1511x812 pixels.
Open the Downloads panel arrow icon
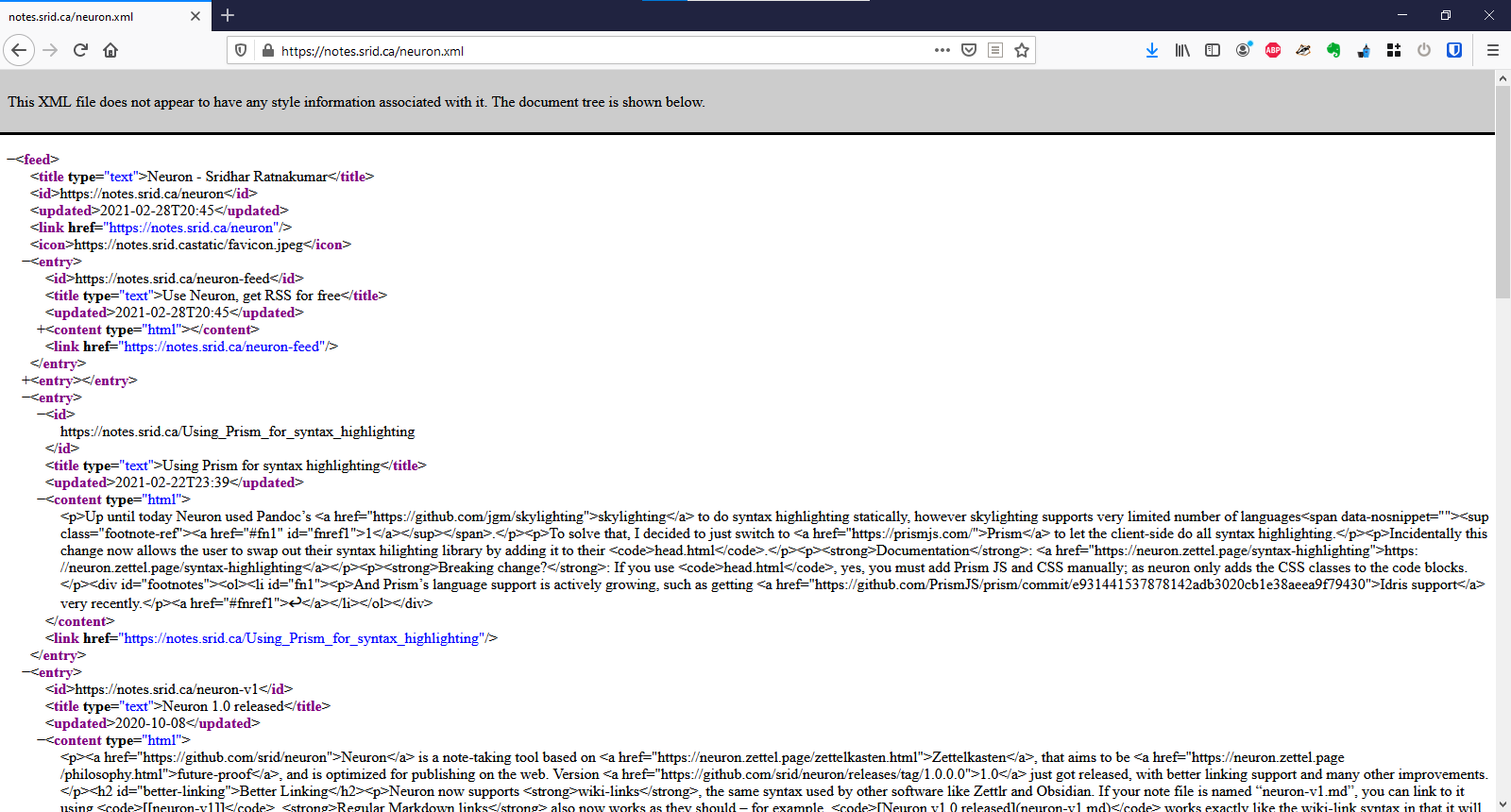coord(1151,50)
